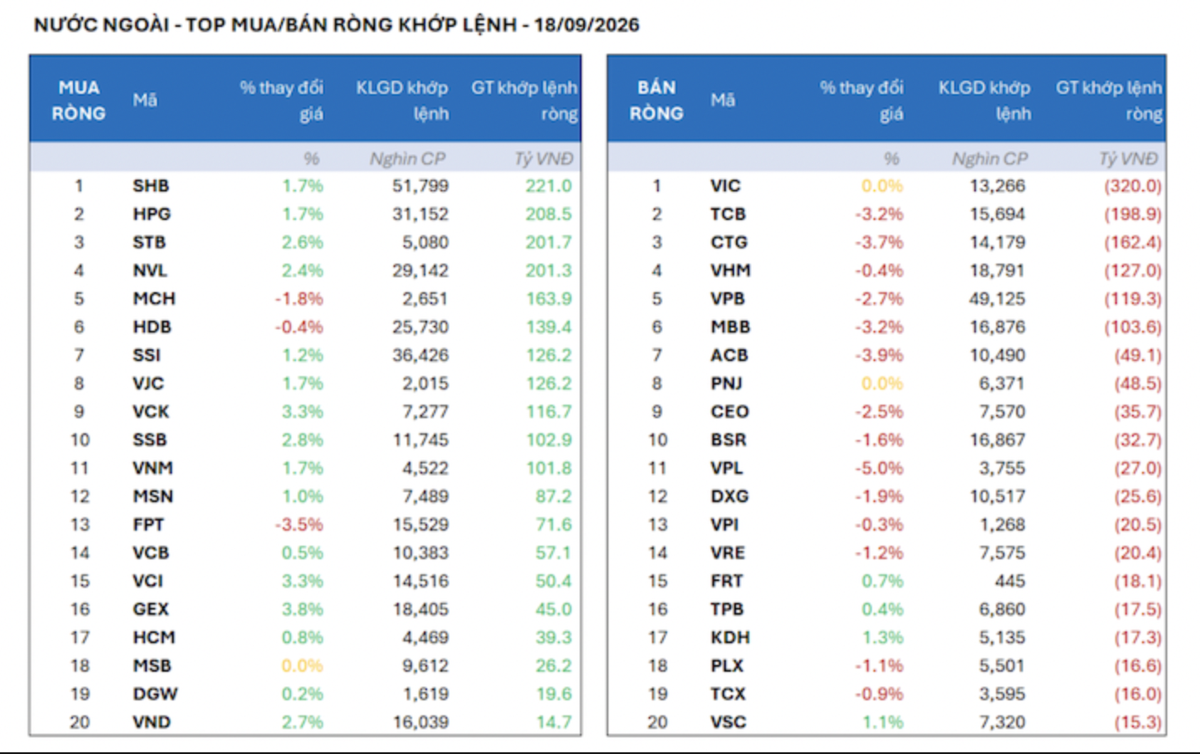Select the MSB ticker cell
This screenshot has height=754, width=1200.
(152, 665)
